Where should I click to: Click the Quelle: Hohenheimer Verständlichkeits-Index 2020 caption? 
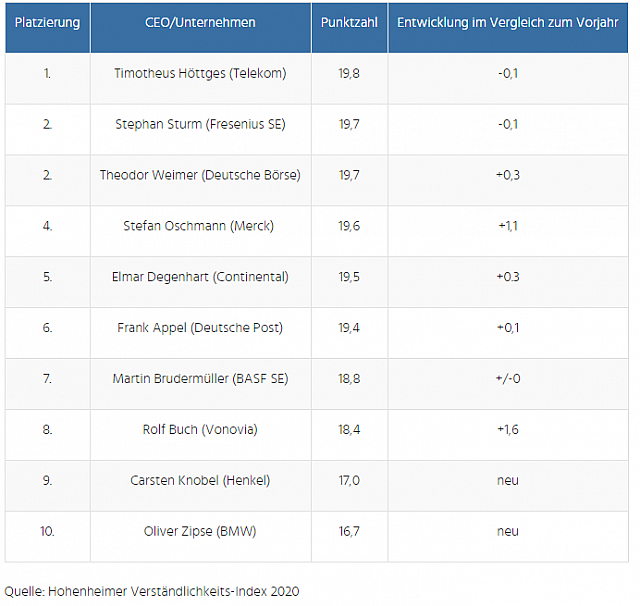click(x=151, y=591)
